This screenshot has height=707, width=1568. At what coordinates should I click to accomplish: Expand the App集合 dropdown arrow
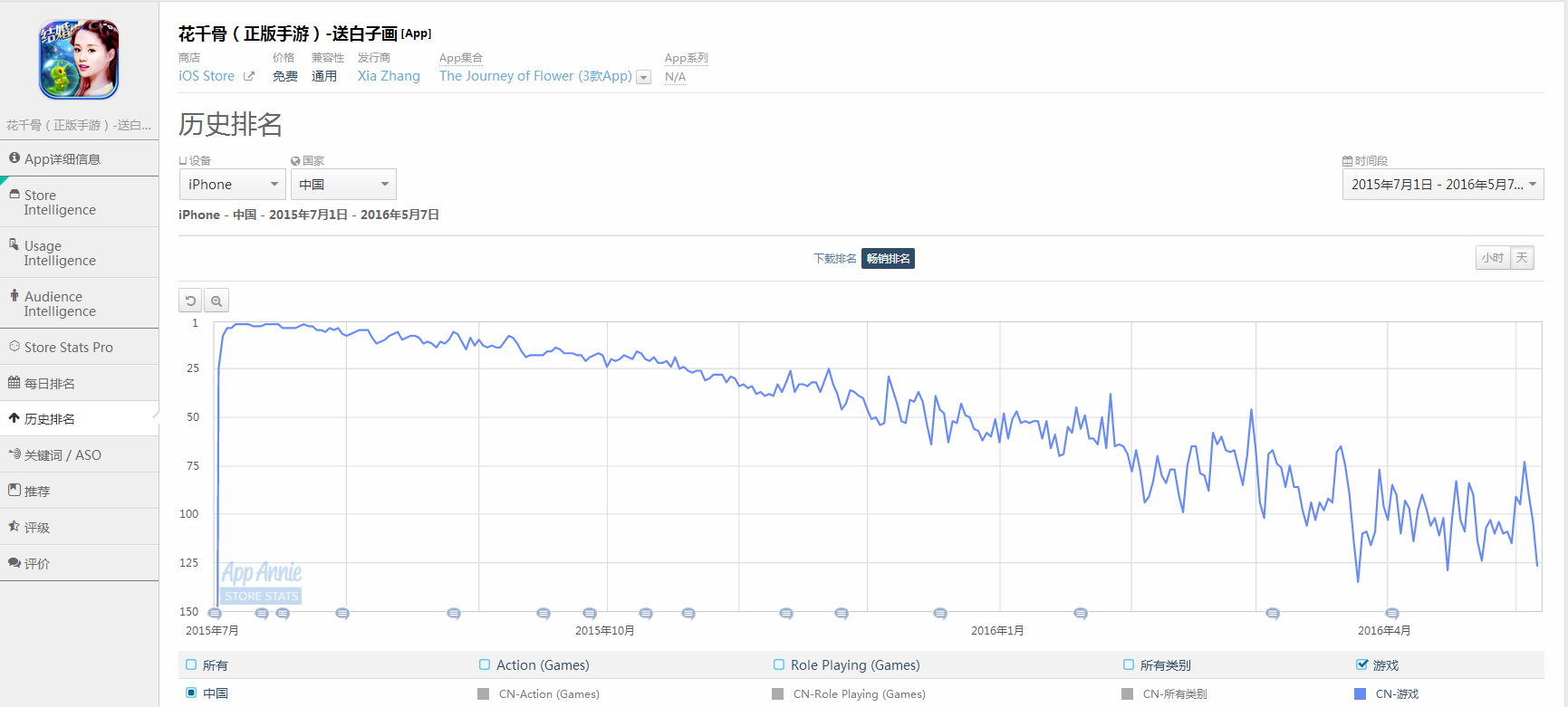[x=644, y=78]
